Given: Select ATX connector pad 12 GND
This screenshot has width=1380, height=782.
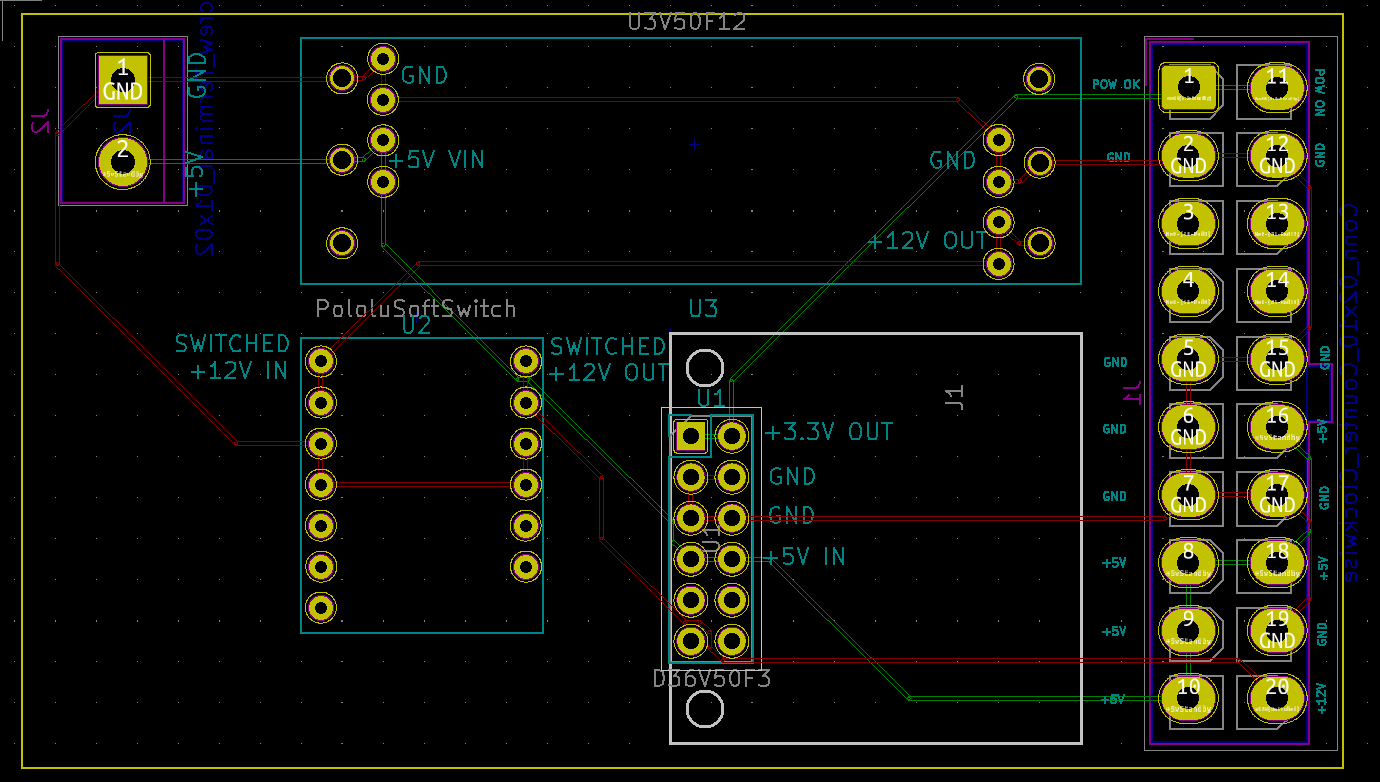Looking at the screenshot, I should [1277, 155].
